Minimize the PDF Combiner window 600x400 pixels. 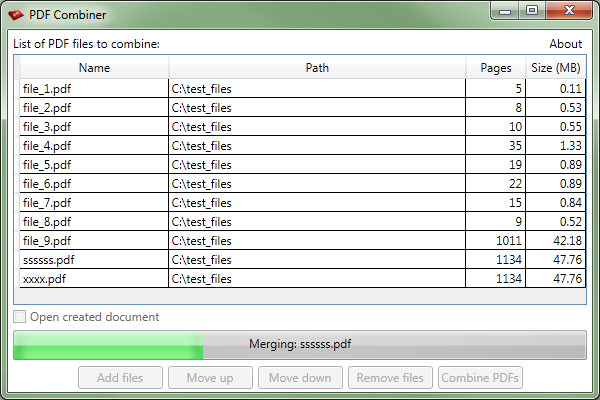pyautogui.click(x=505, y=10)
